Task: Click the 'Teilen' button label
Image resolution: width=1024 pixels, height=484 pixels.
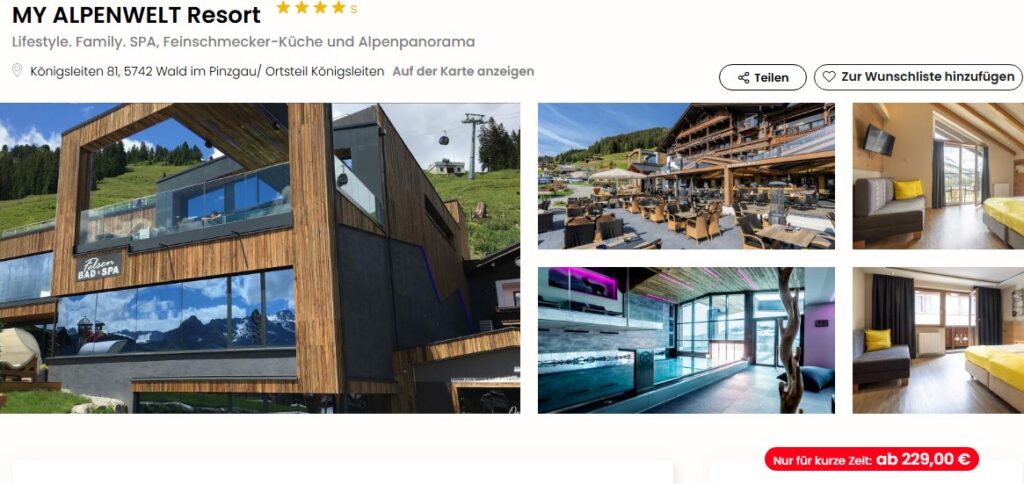Action: tap(771, 78)
